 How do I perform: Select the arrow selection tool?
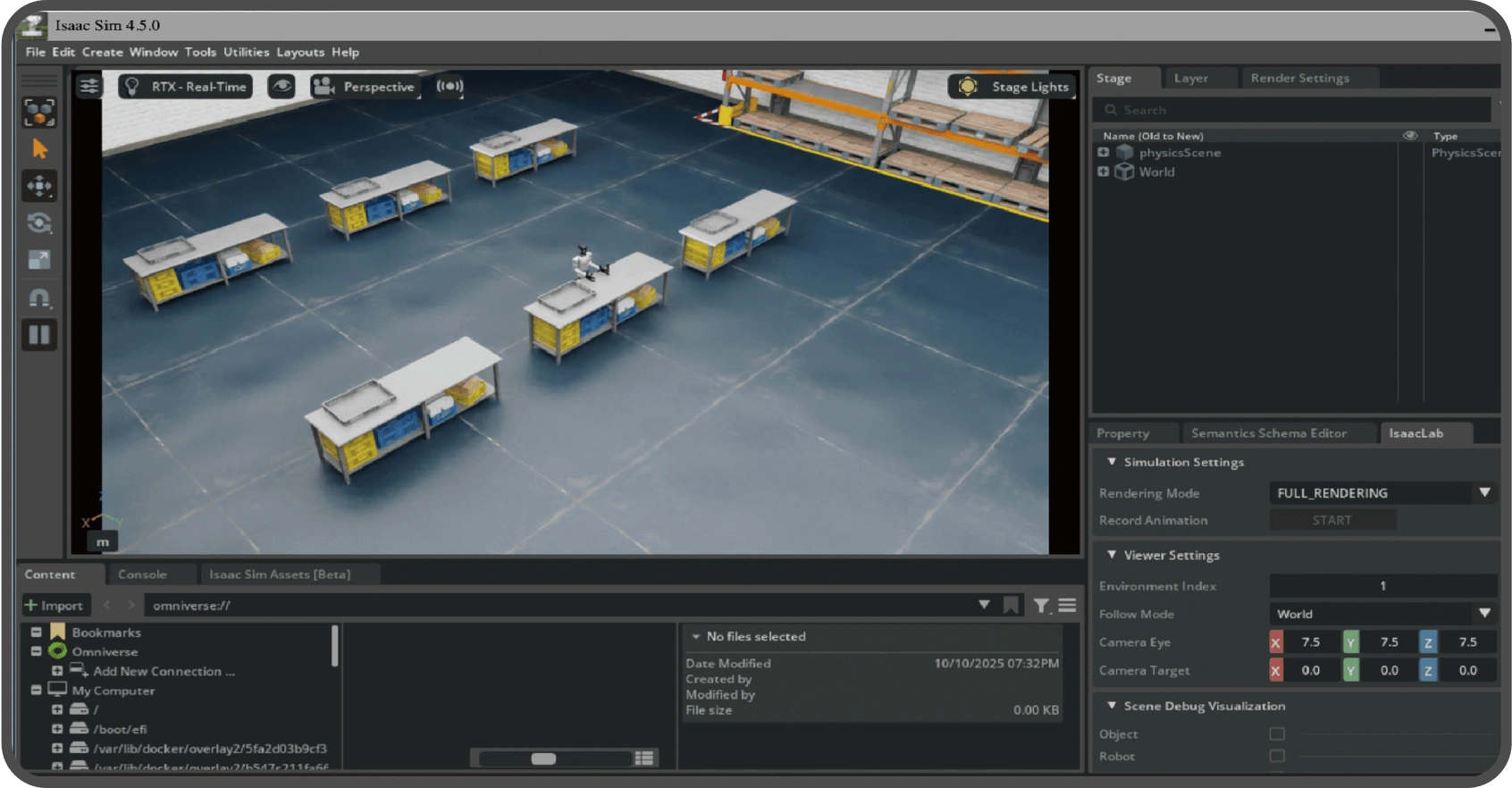coord(39,149)
